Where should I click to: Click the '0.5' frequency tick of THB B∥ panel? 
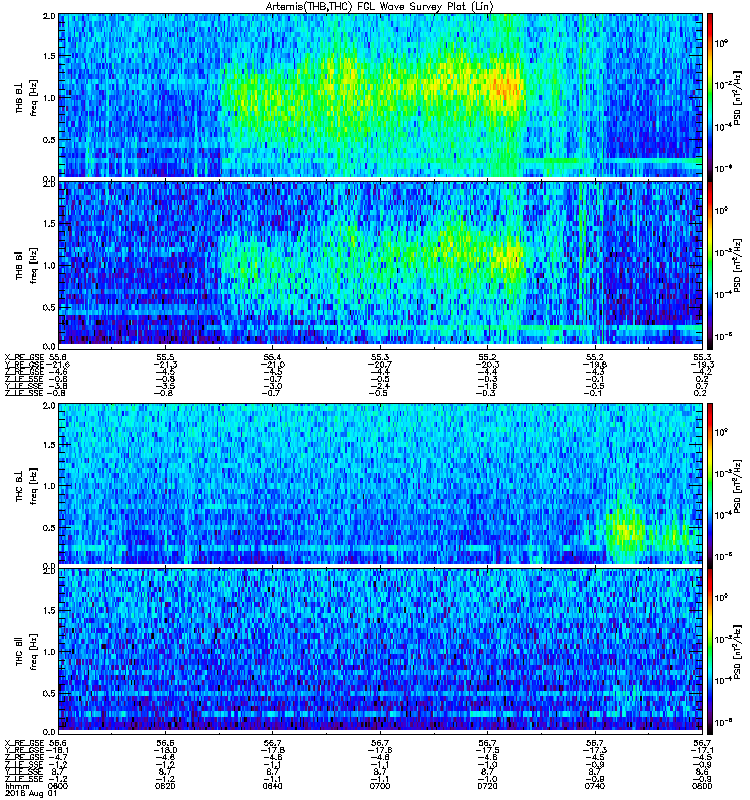coord(49,308)
